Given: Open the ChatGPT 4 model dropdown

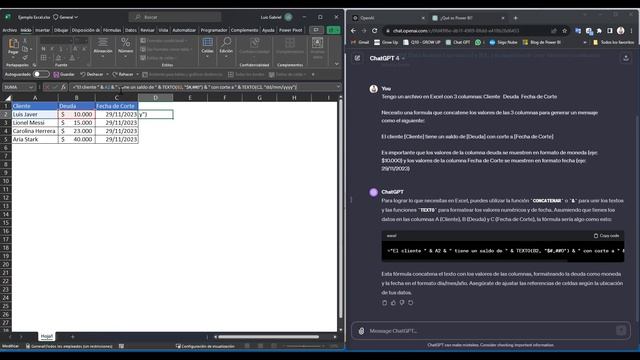Looking at the screenshot, I should point(387,58).
